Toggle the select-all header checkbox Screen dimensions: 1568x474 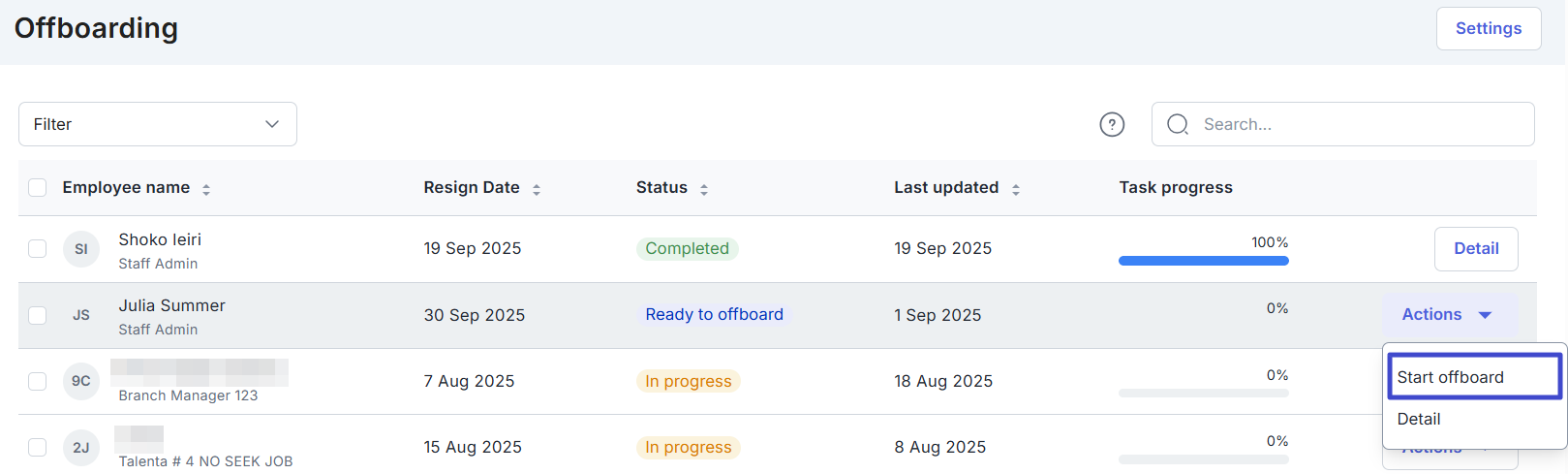(38, 187)
